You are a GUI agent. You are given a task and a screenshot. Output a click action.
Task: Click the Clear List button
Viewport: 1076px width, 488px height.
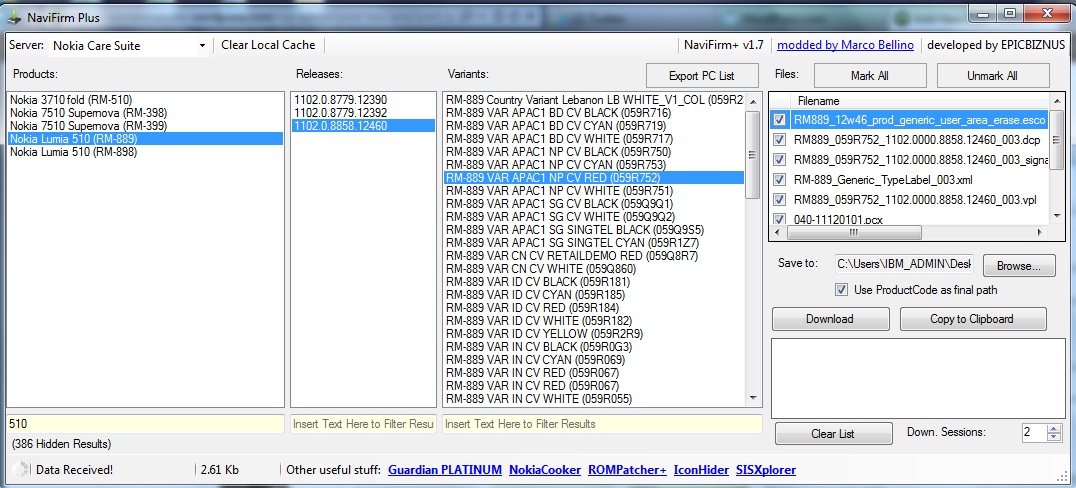[x=833, y=434]
